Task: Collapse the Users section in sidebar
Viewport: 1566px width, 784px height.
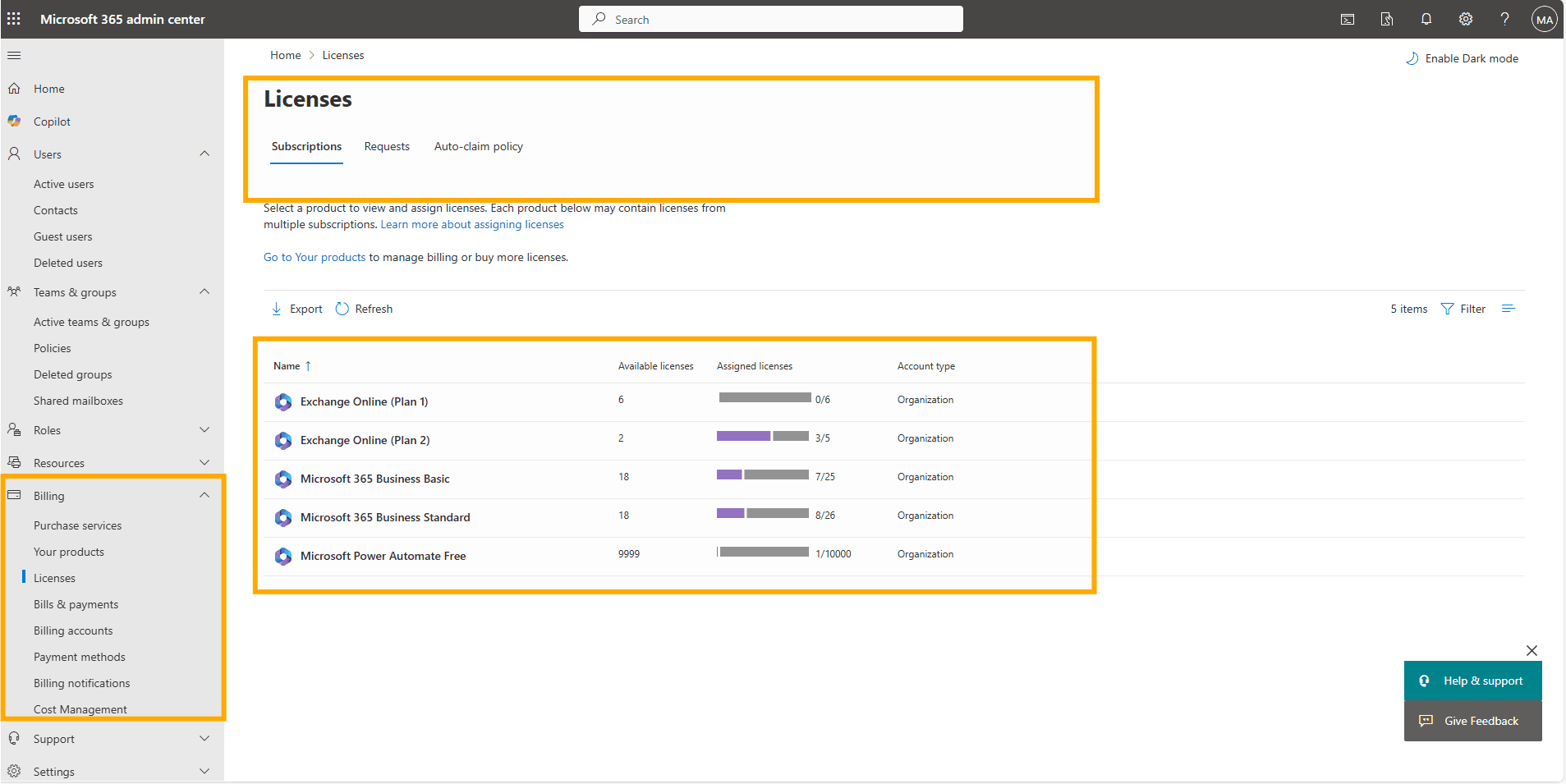Action: (x=204, y=154)
